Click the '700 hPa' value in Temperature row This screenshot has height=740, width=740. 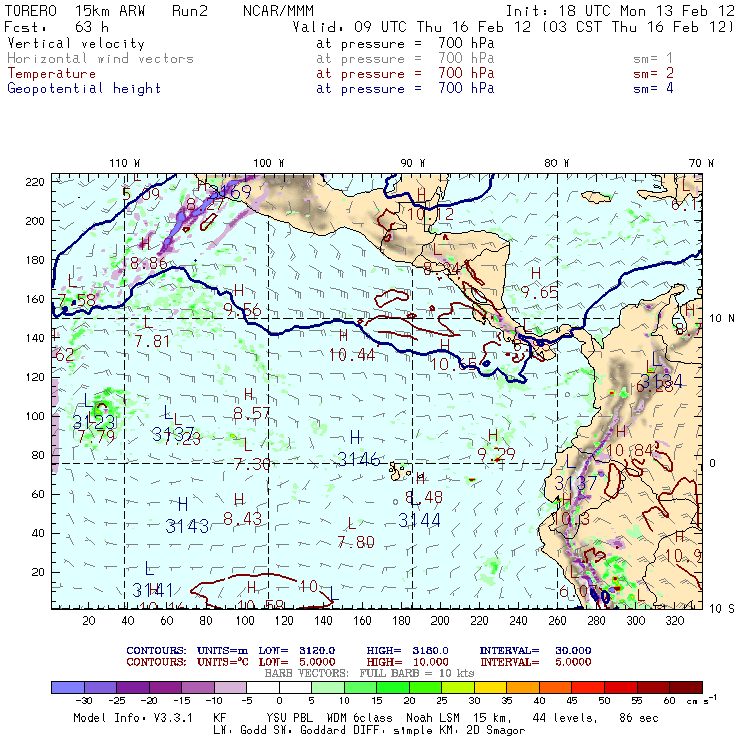[466, 74]
